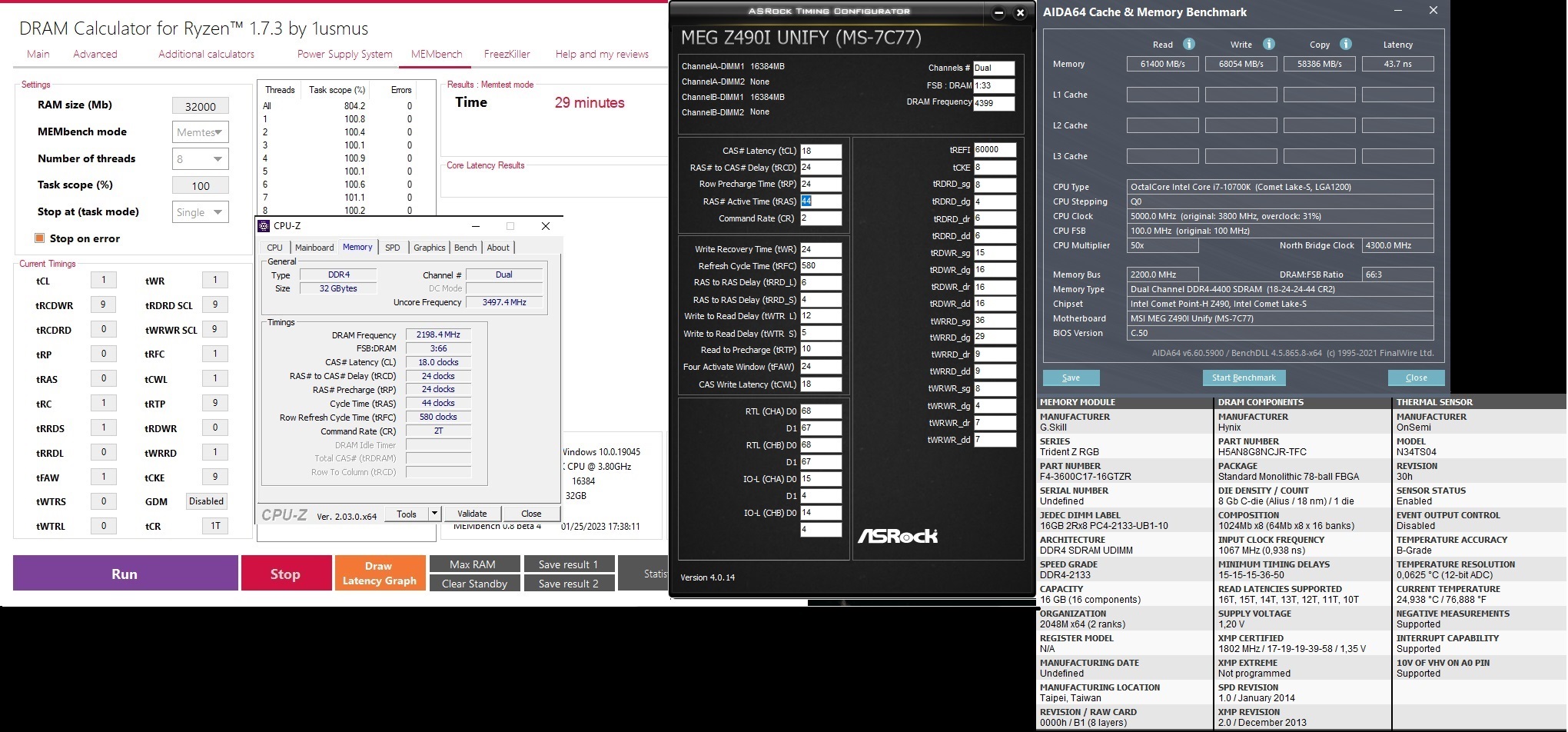Click the CAS Write Latency (tCWL) field

tap(821, 384)
